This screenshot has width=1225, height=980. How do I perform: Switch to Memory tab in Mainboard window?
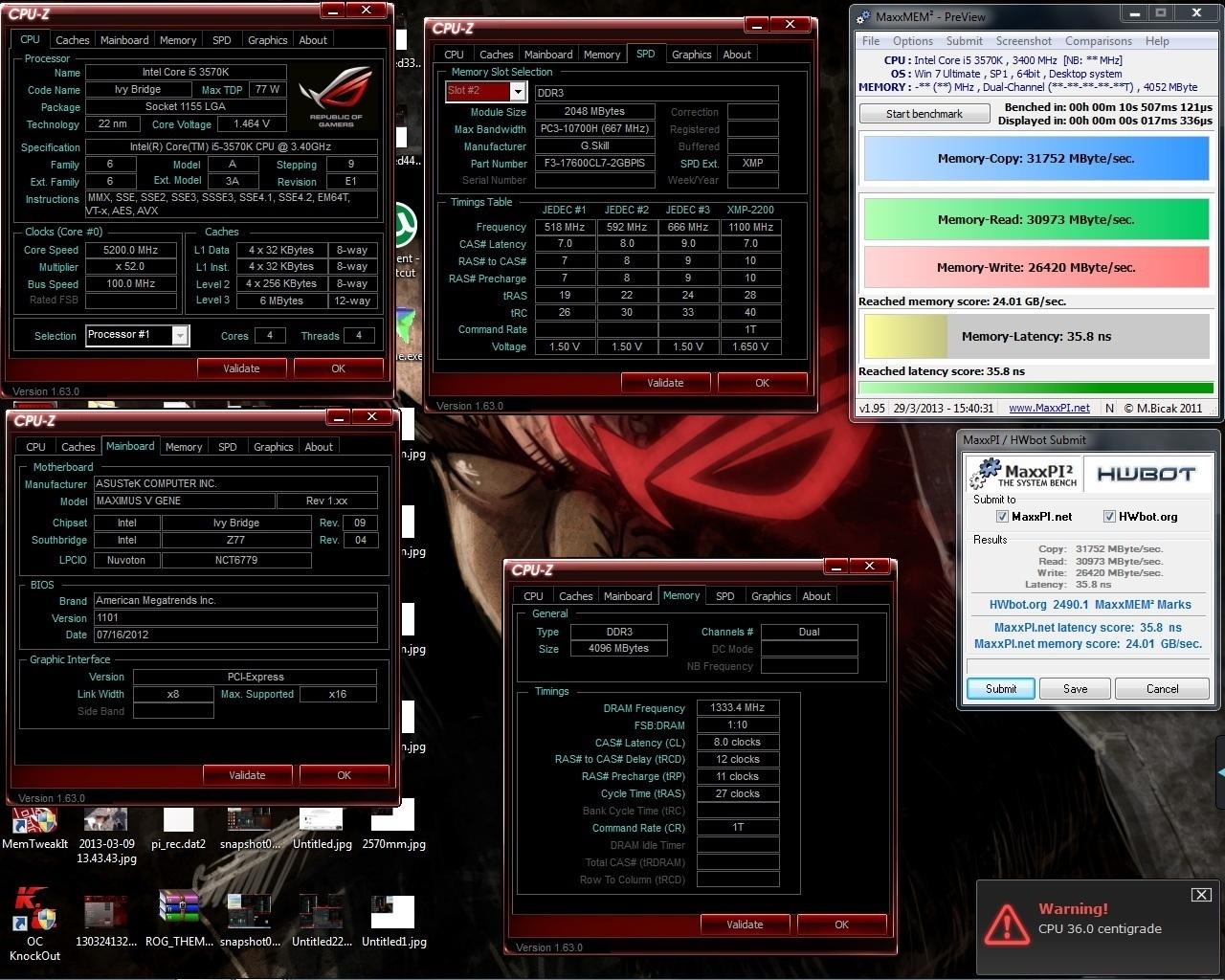click(184, 447)
